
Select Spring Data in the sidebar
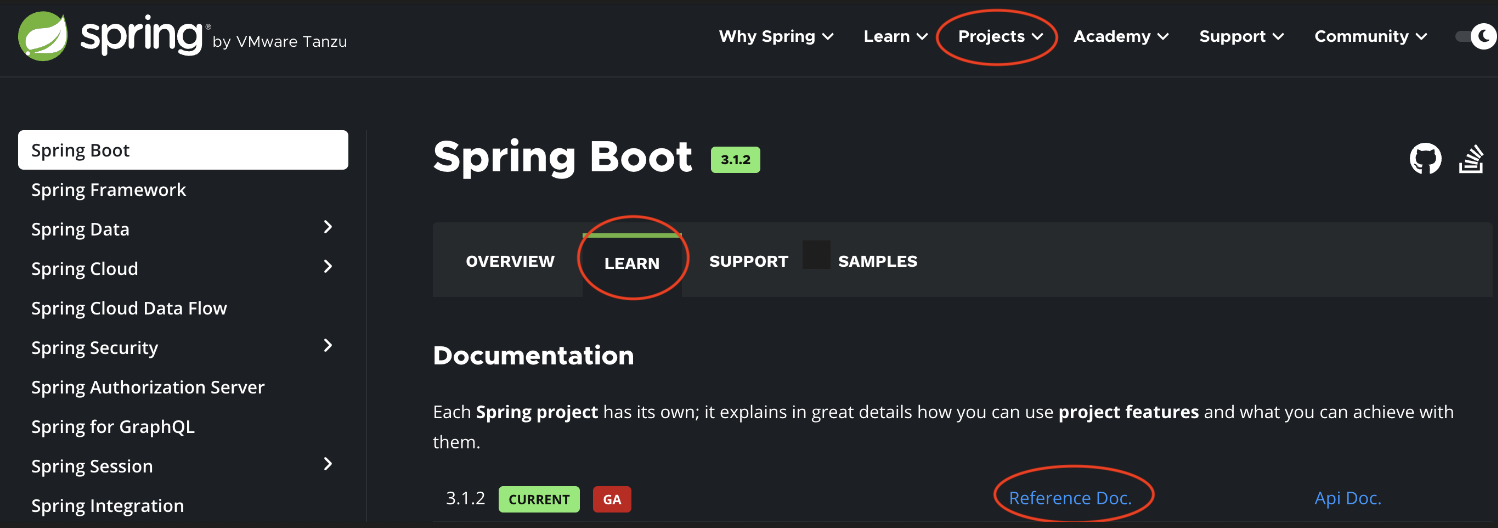80,229
